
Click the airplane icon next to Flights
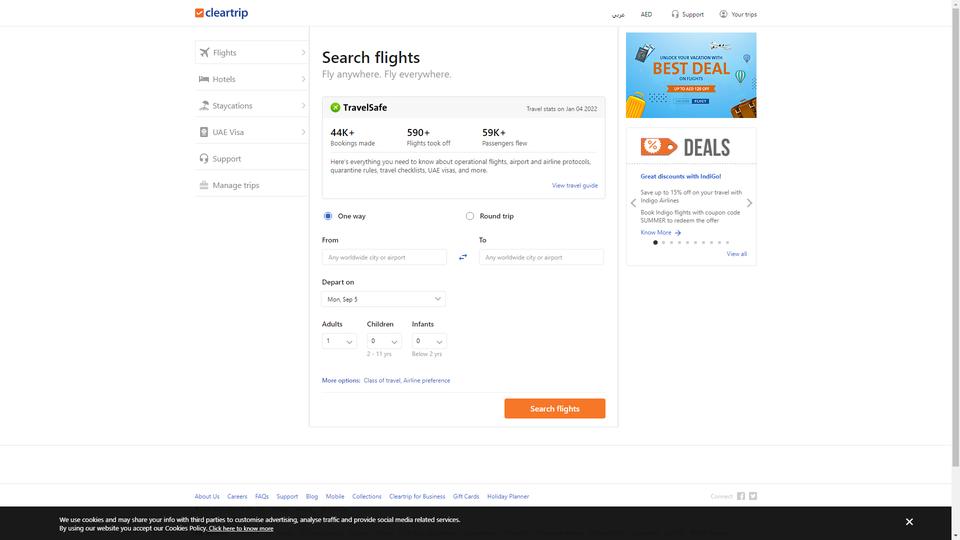pos(204,53)
